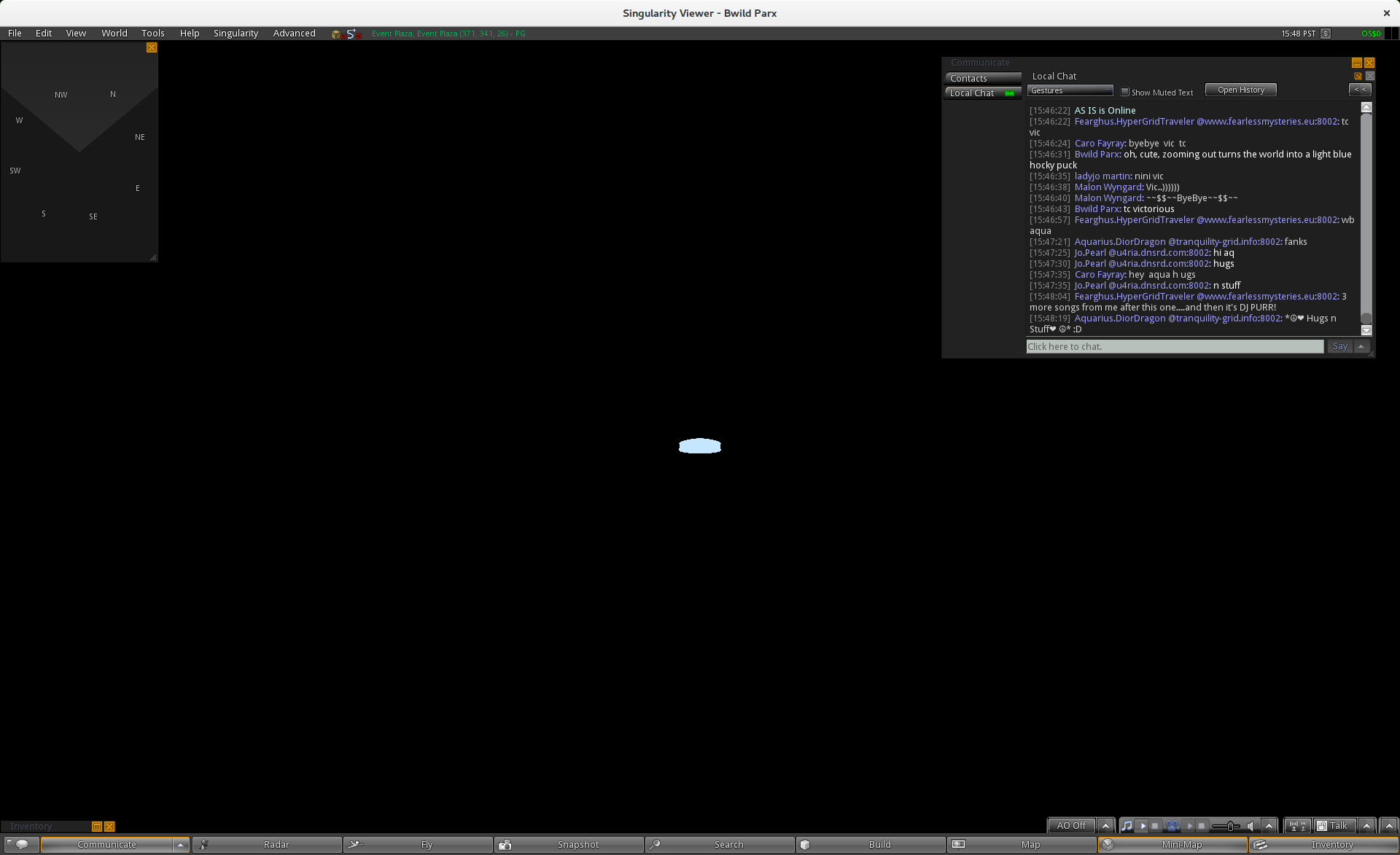The width and height of the screenshot is (1400, 855).
Task: Open the Gestures dropdown
Action: pyautogui.click(x=1070, y=90)
